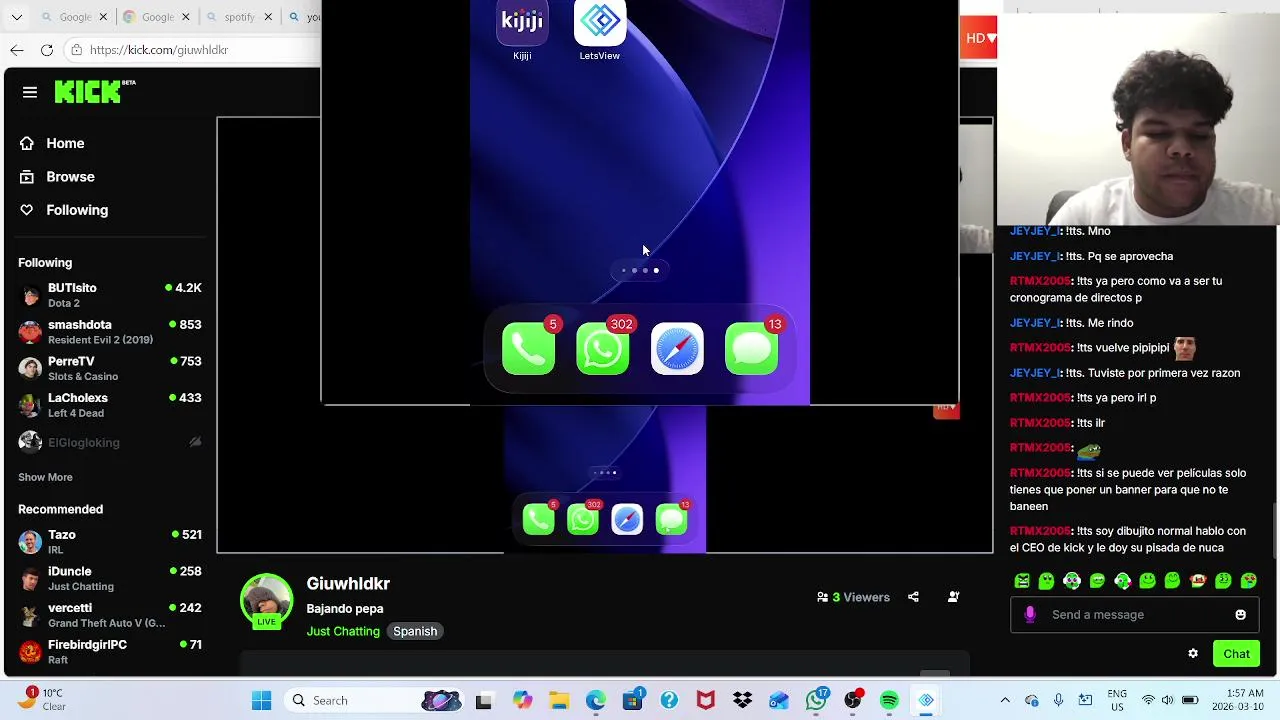The width and height of the screenshot is (1280, 720).
Task: Open the emoji picker in chat input
Action: tap(1240, 615)
